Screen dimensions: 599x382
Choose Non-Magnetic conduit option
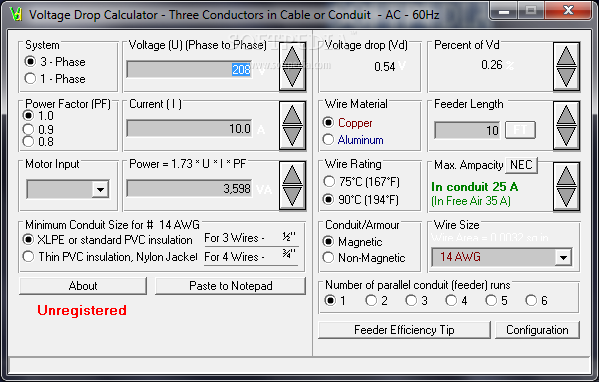coord(364,258)
